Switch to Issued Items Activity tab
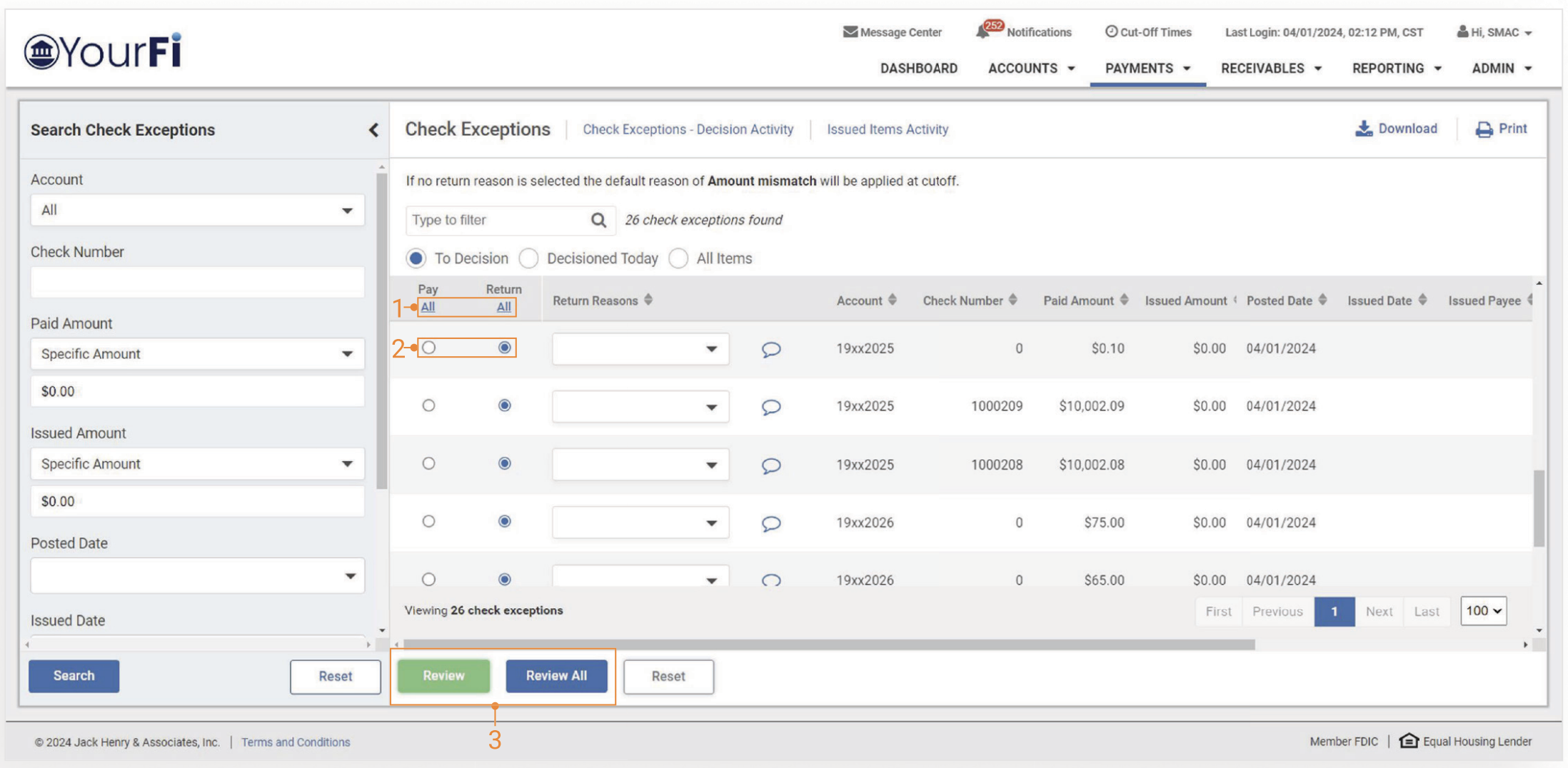1568x768 pixels. click(x=887, y=129)
